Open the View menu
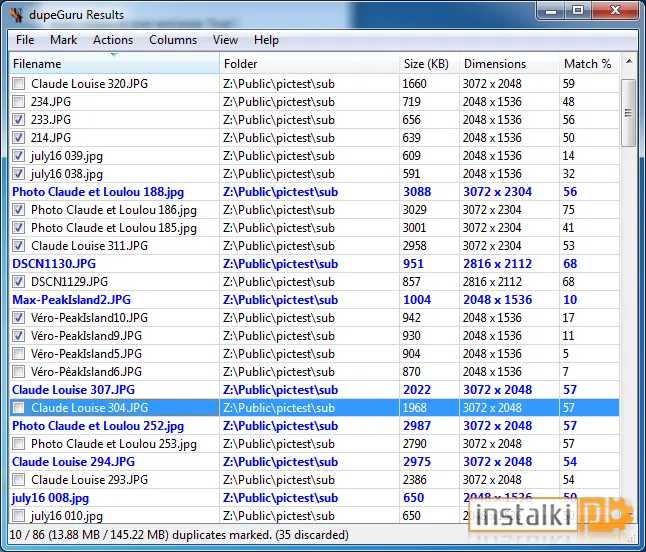This screenshot has height=552, width=646. point(225,40)
